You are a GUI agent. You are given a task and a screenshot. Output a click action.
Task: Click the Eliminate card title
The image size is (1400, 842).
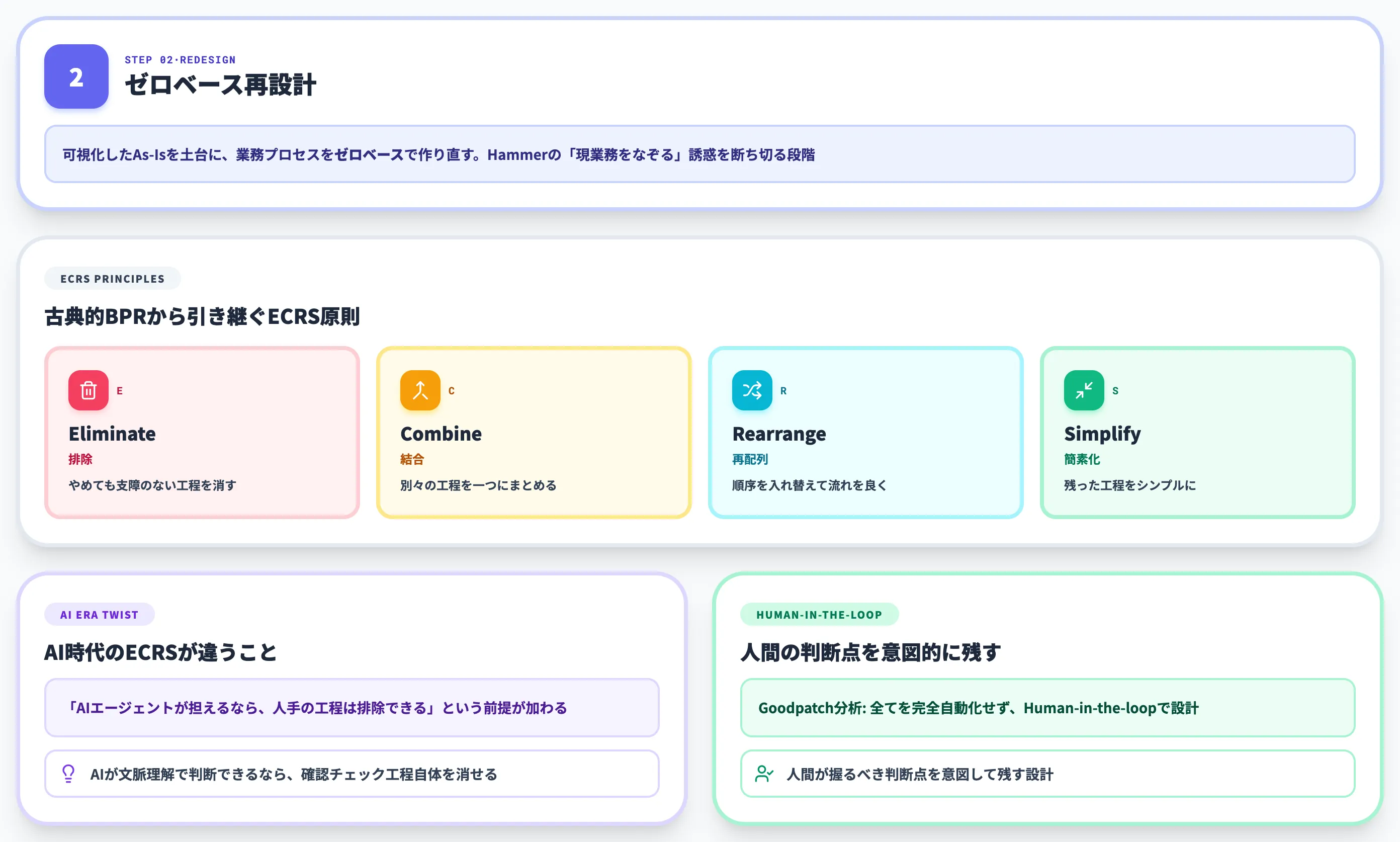(112, 434)
